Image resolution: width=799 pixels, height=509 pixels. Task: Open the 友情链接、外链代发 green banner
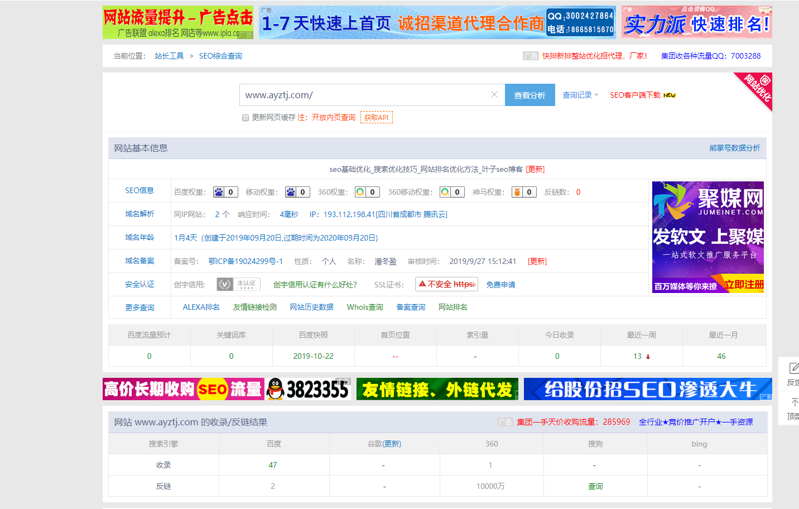click(x=437, y=389)
